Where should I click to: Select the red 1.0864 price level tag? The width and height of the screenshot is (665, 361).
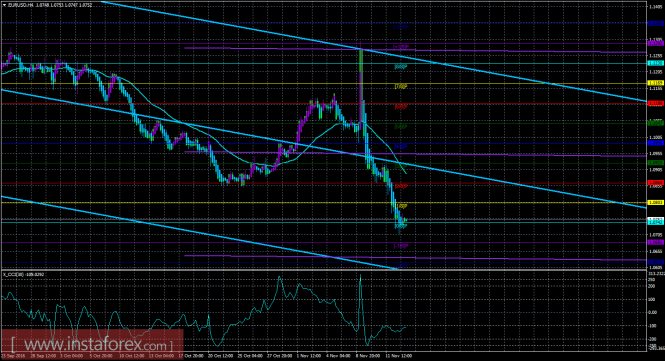click(655, 183)
